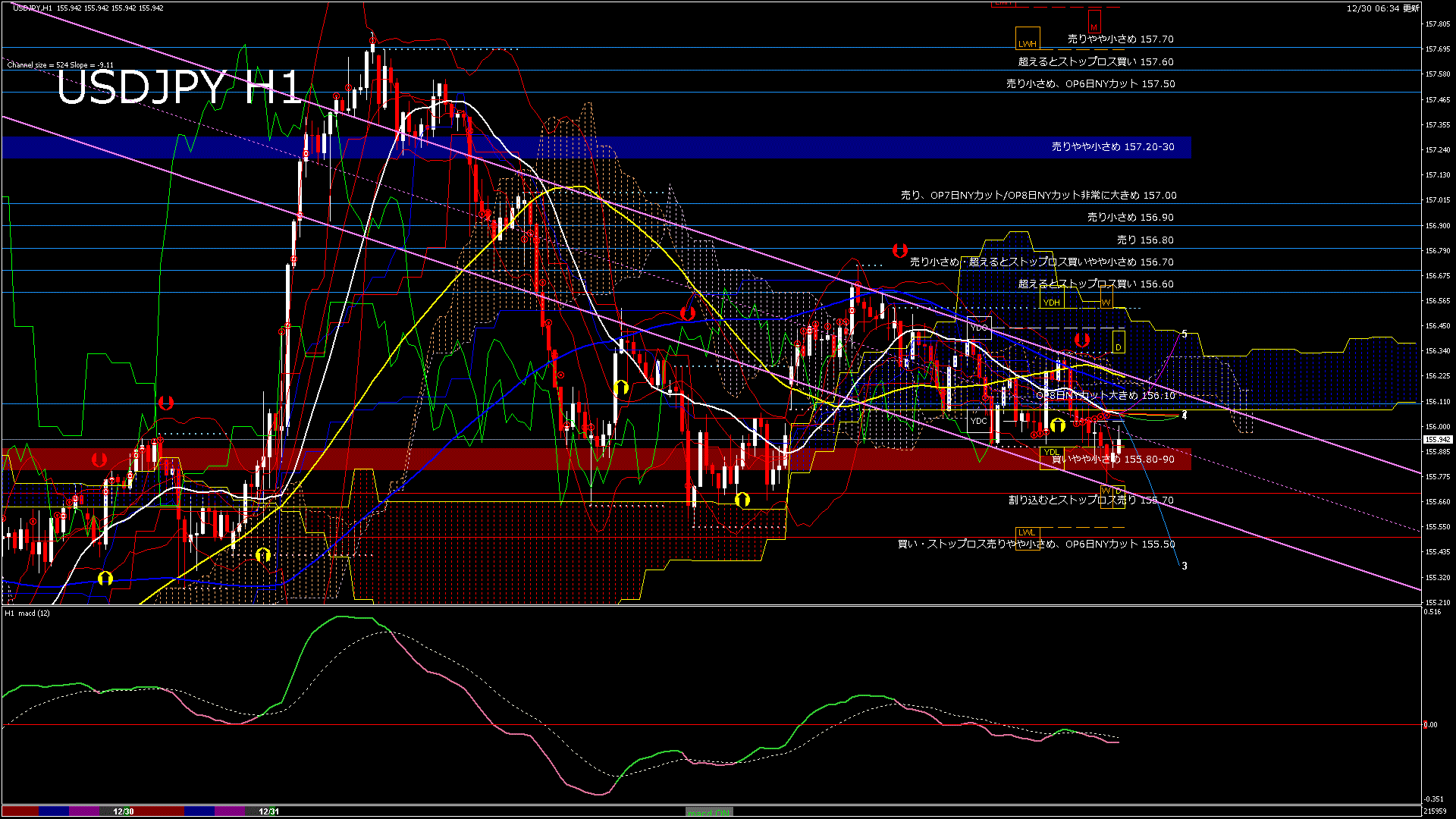Click the YDO marker box
1456x819 pixels.
tap(979, 328)
